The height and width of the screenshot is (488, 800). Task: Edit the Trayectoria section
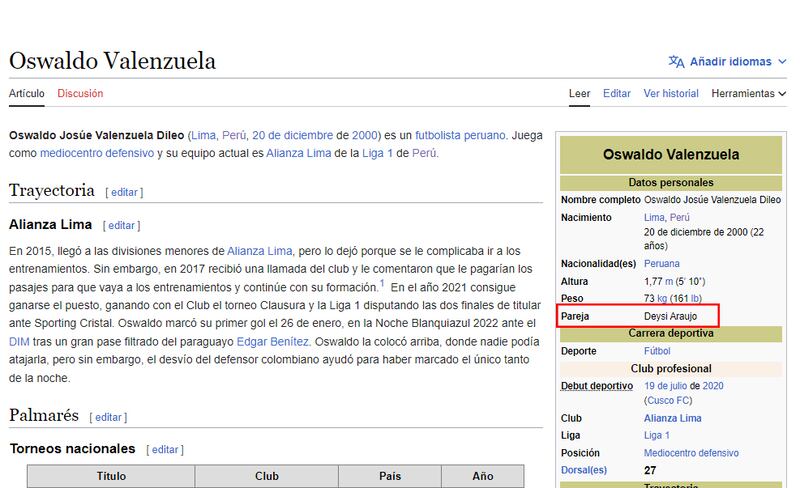click(x=124, y=192)
